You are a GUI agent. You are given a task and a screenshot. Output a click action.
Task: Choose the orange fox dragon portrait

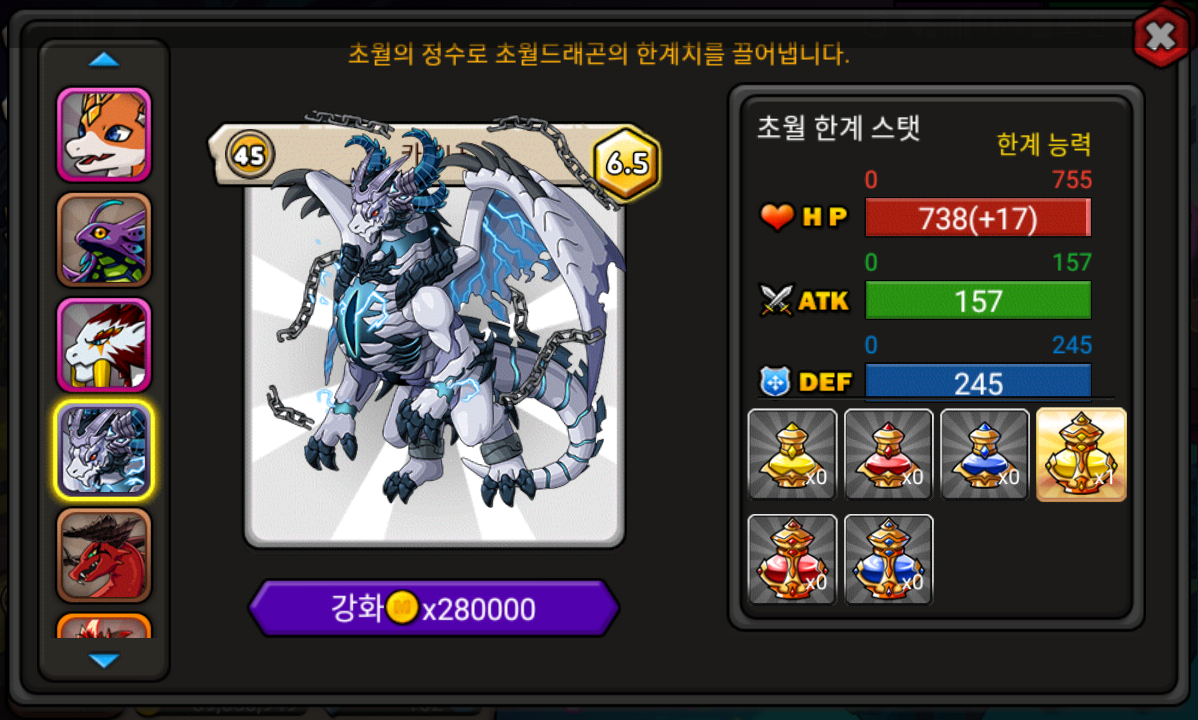[104, 135]
